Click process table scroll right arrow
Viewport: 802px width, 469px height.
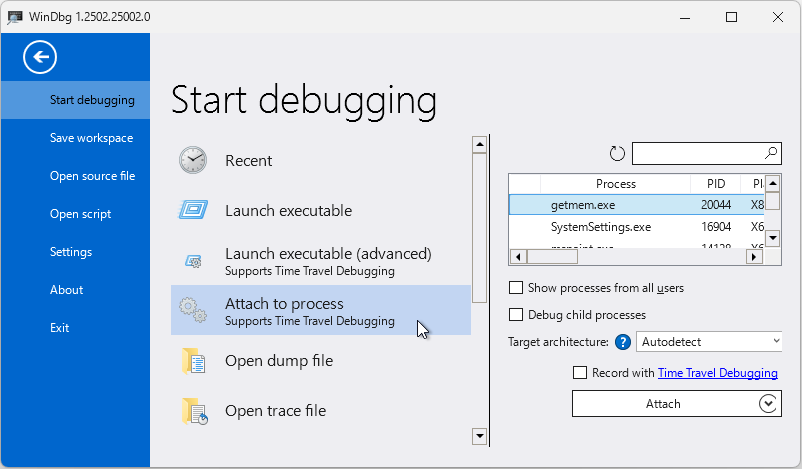[753, 257]
